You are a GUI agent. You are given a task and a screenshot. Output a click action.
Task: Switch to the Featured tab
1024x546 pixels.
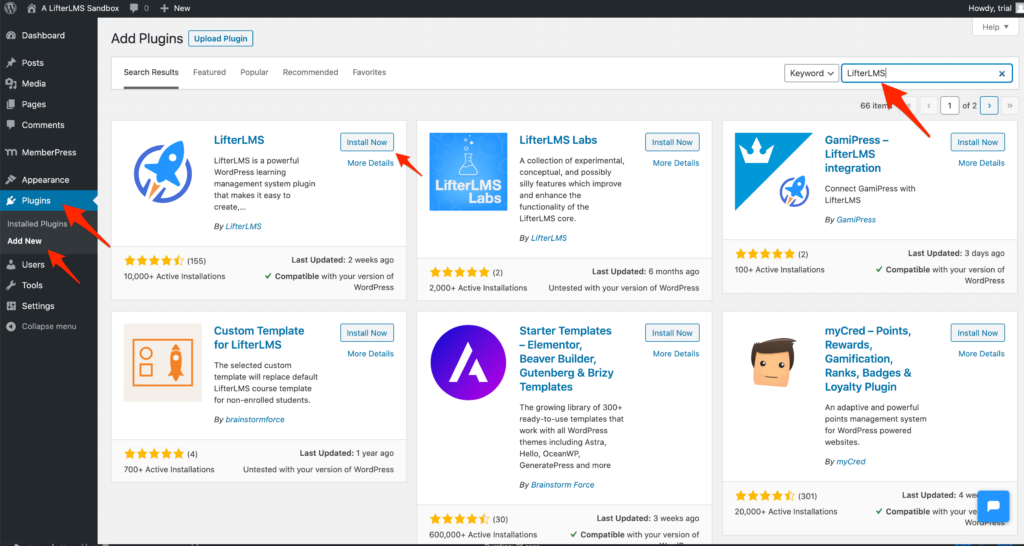[x=210, y=72]
